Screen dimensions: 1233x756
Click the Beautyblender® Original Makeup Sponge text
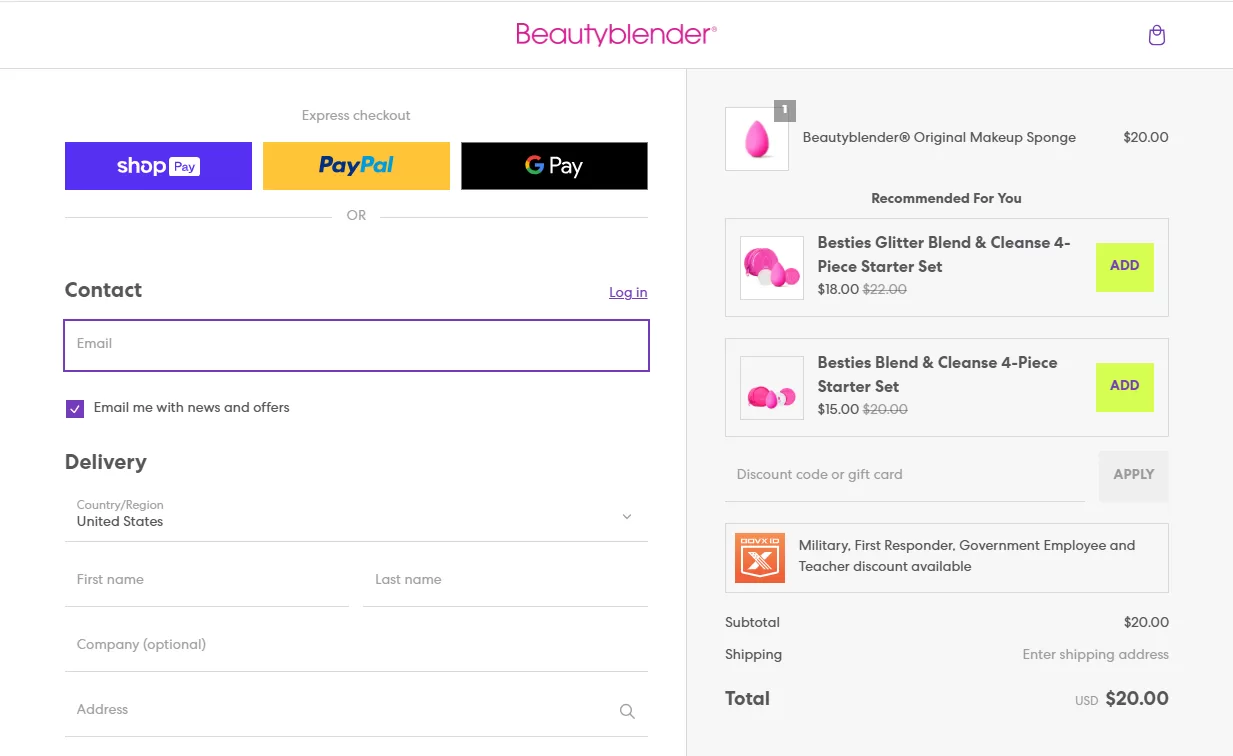point(939,138)
